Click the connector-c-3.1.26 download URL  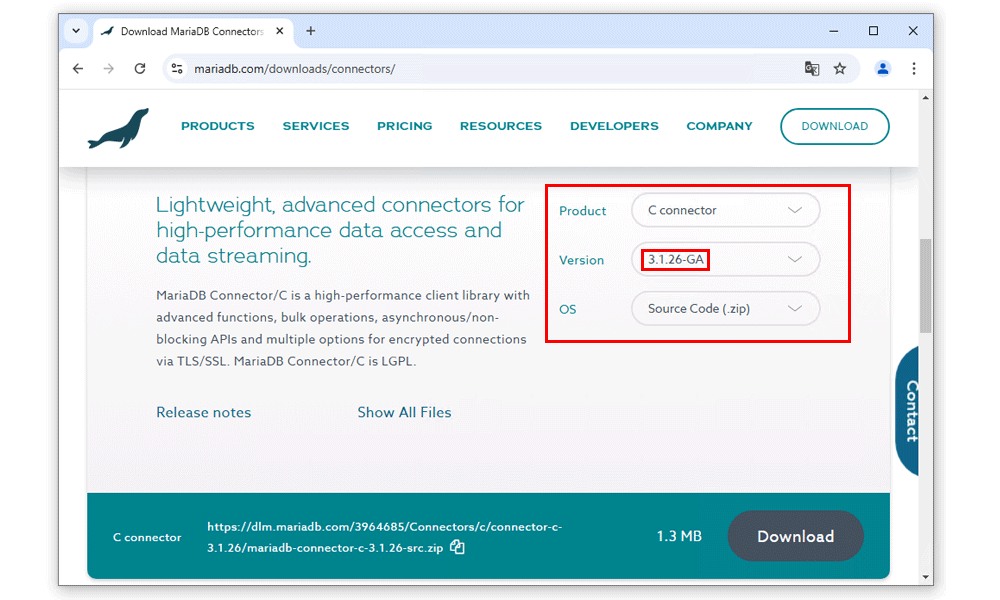point(385,537)
